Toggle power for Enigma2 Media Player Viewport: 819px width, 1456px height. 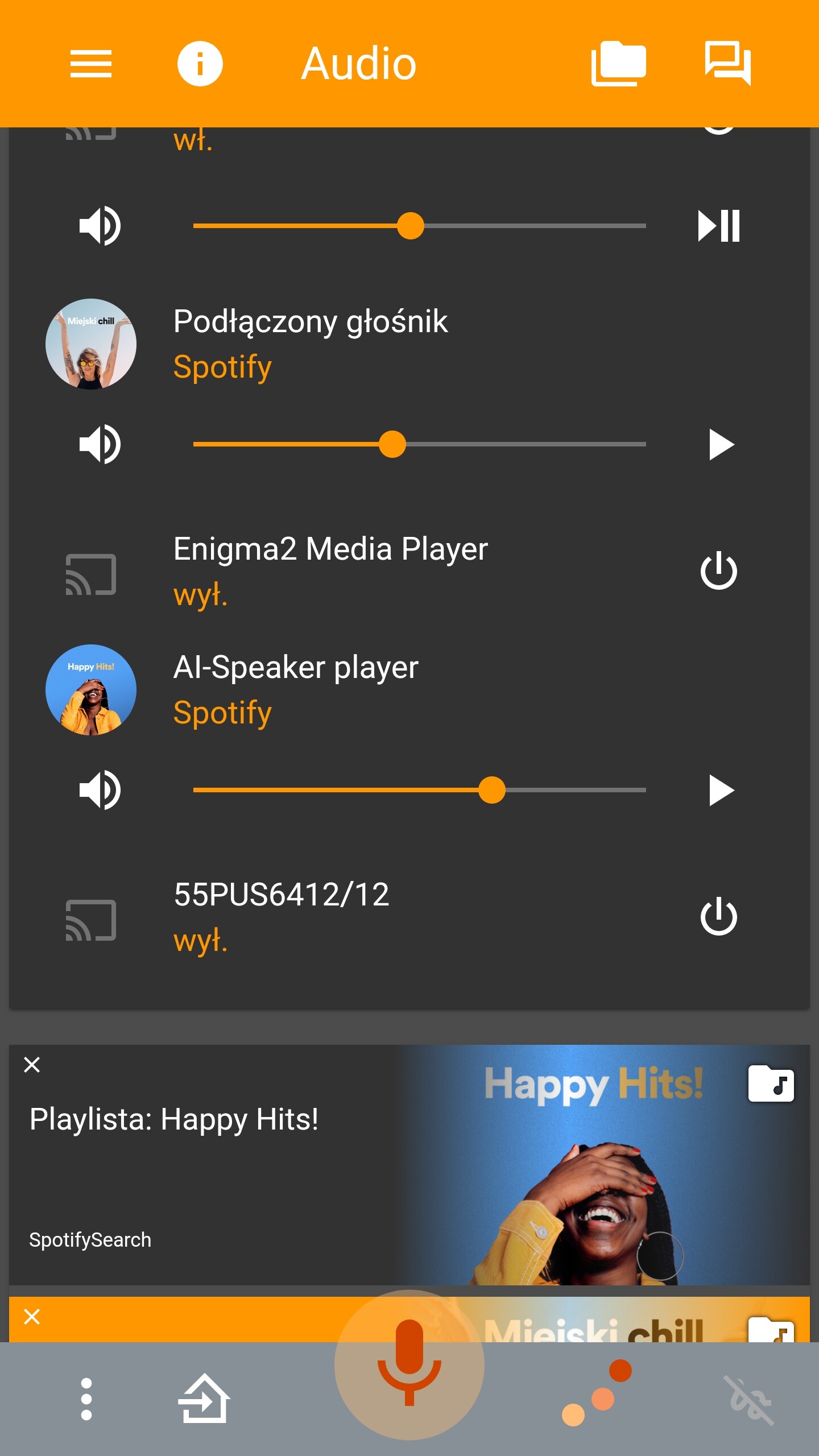tap(719, 570)
